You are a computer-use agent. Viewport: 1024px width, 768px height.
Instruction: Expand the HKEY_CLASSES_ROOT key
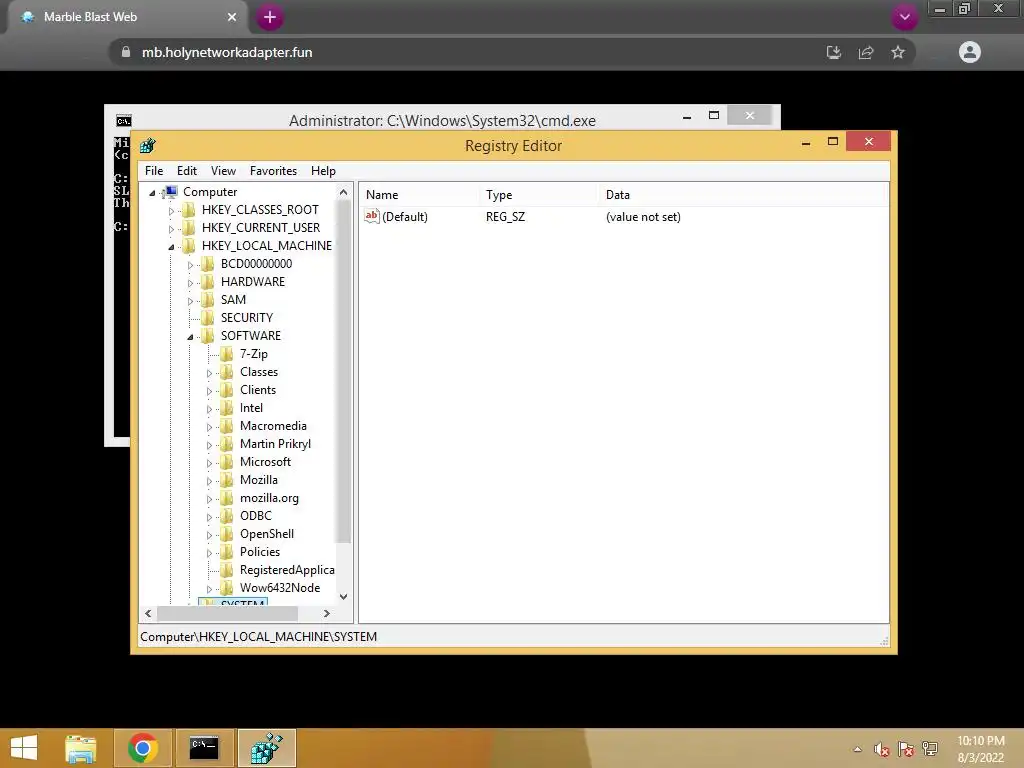171,211
